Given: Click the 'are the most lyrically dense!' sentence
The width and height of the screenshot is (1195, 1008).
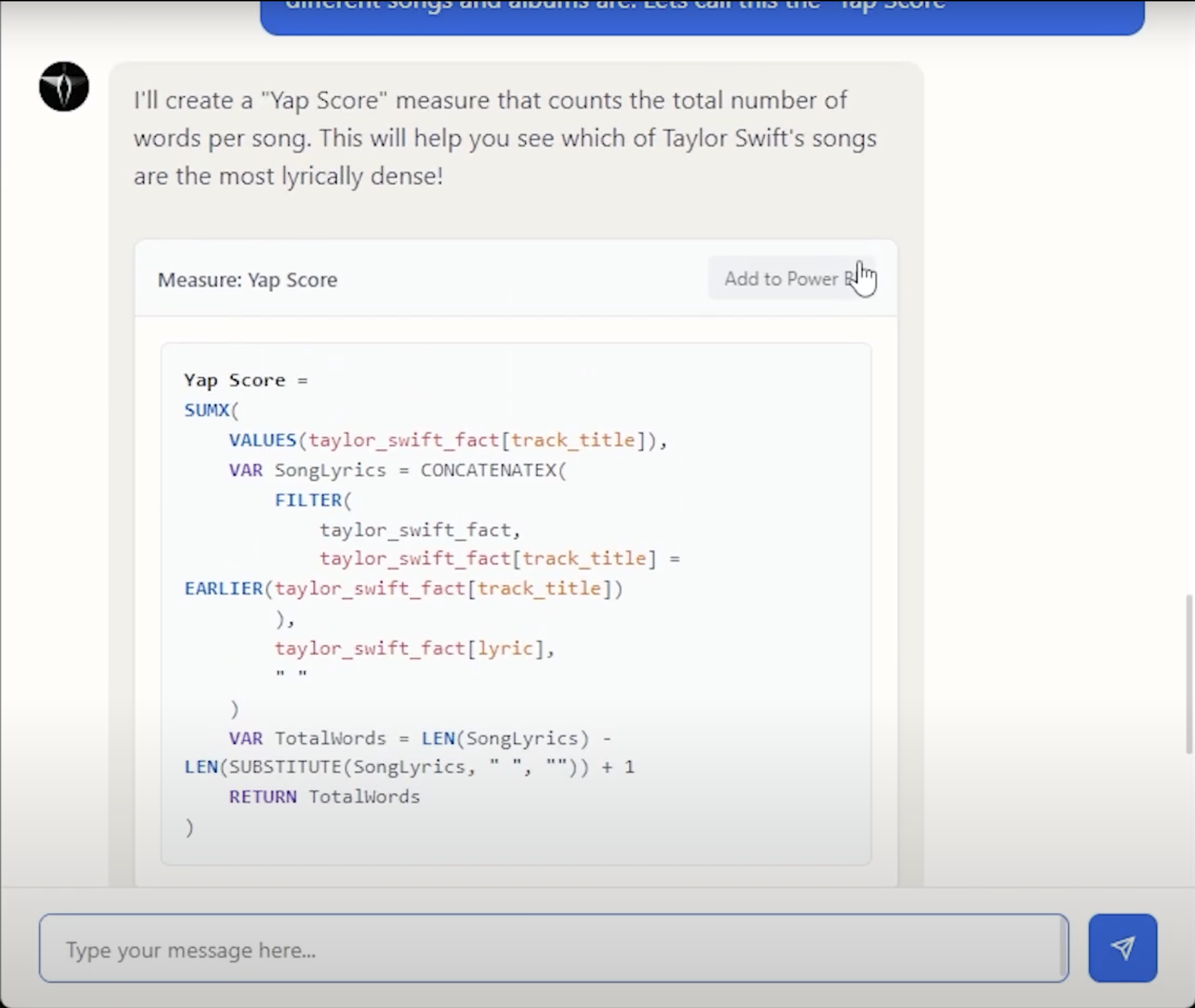Looking at the screenshot, I should coord(288,176).
